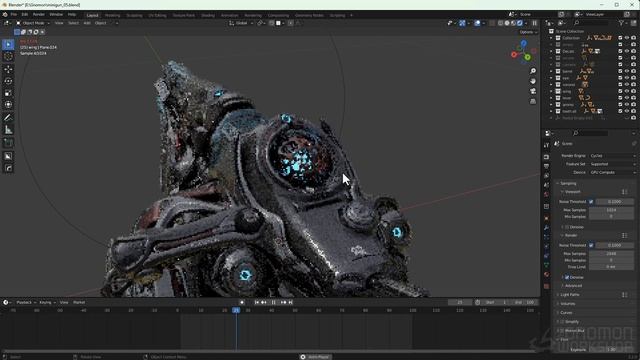Click the current frame number field
Viewport: 640px width, 360px height.
[460, 302]
